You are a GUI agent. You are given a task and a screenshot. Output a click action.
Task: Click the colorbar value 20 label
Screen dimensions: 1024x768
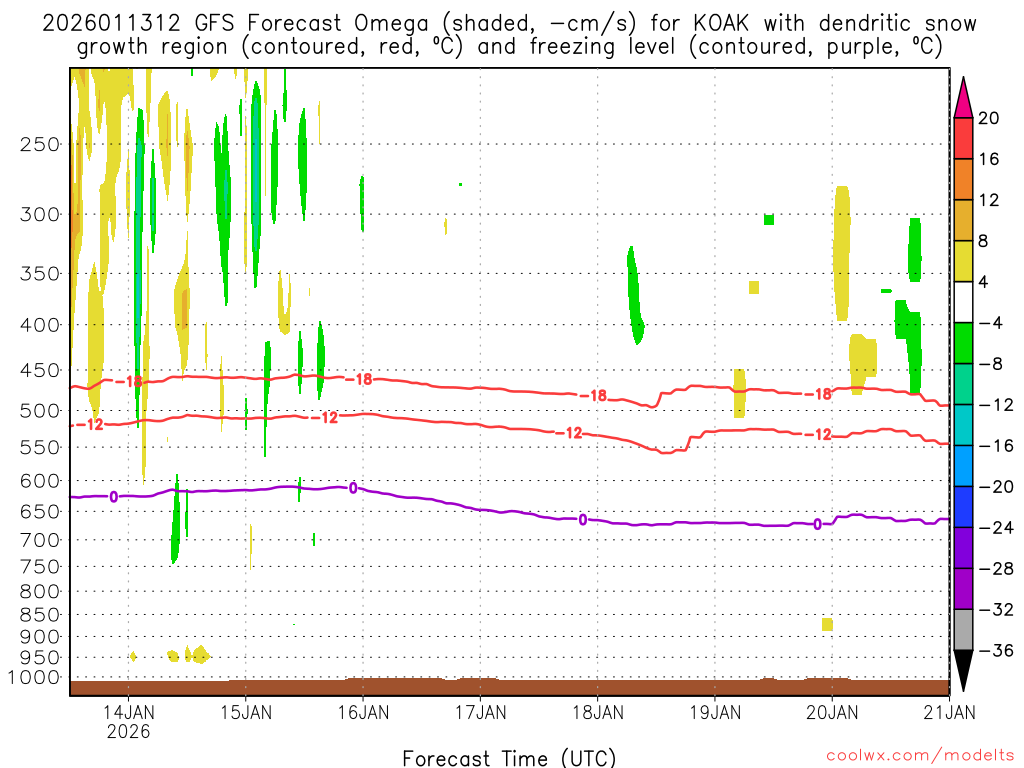pyautogui.click(x=989, y=118)
